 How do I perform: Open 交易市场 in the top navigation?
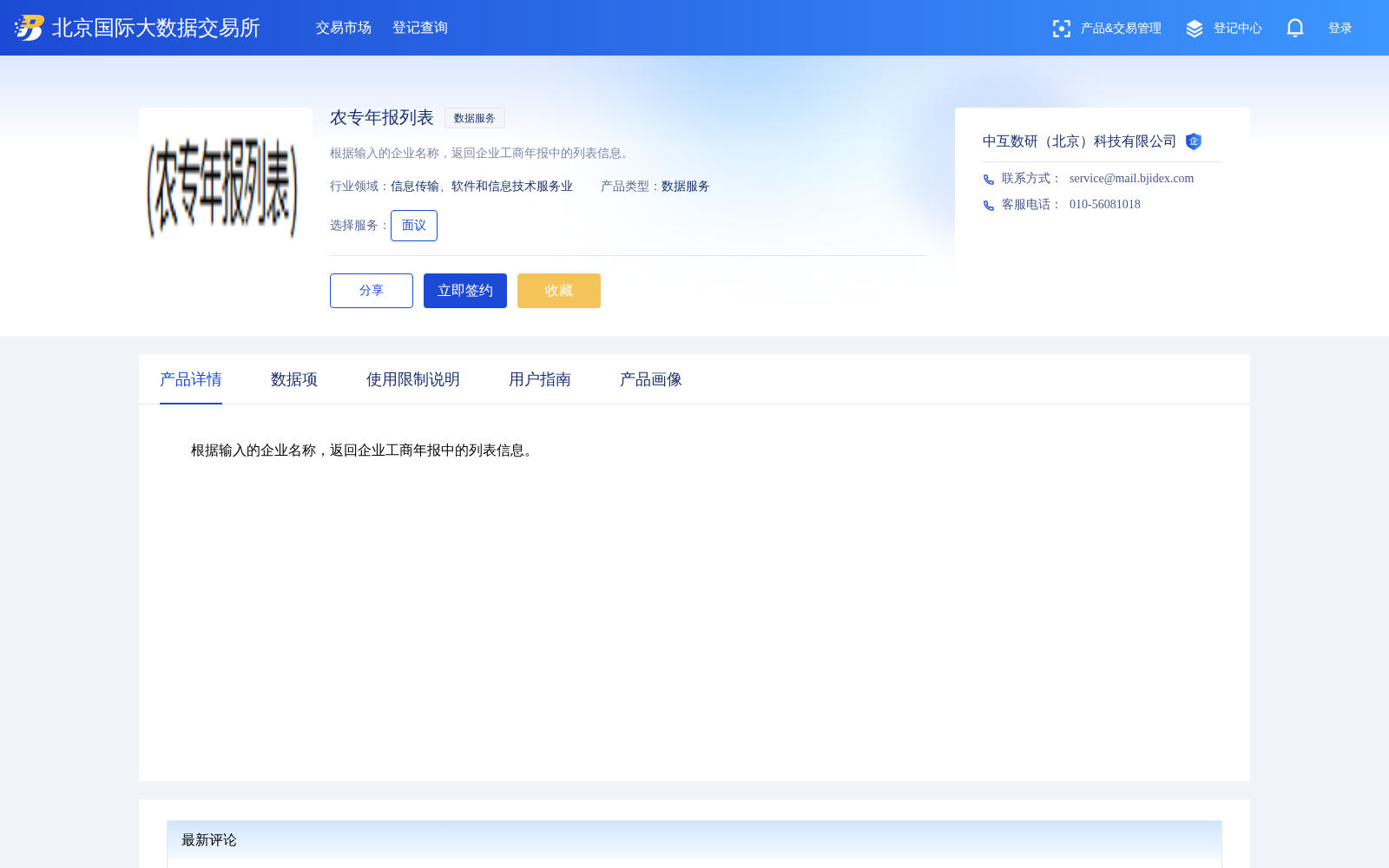tap(344, 28)
